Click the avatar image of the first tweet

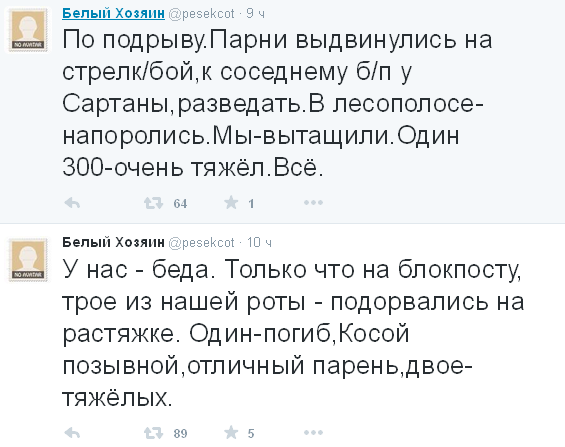[28, 30]
